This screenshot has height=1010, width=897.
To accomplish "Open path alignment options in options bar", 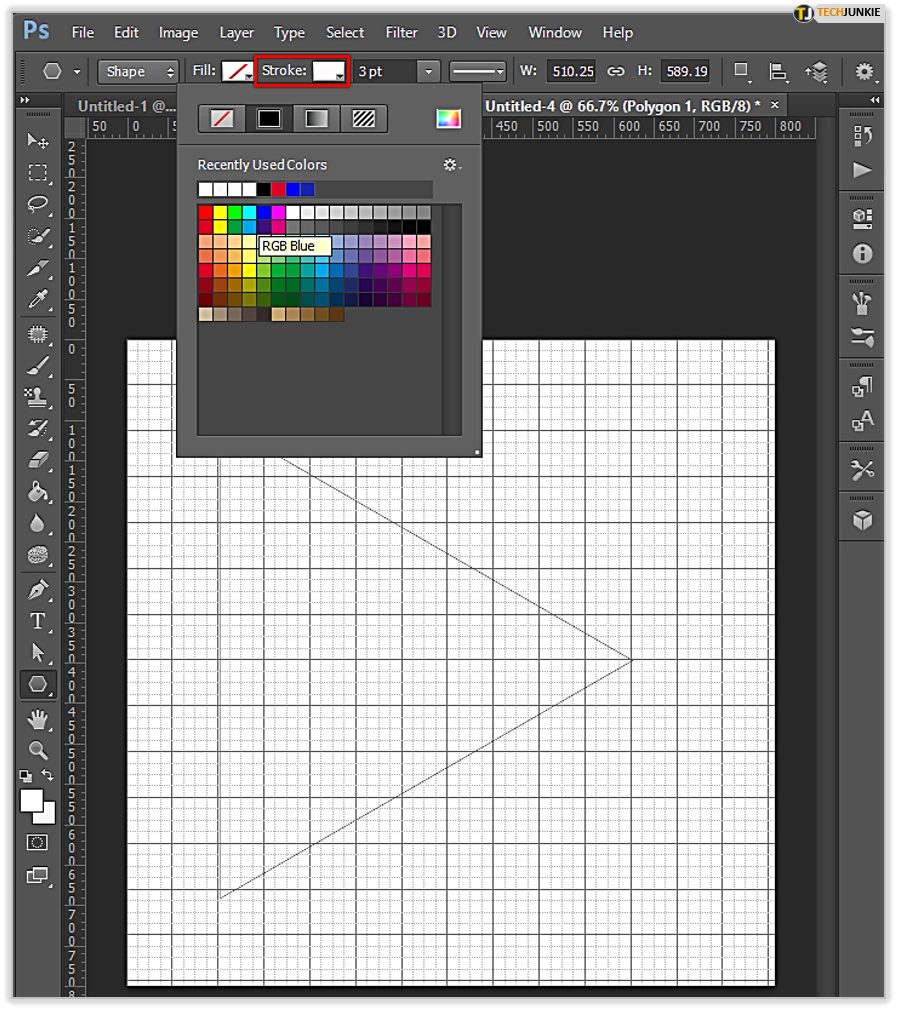I will [x=779, y=71].
